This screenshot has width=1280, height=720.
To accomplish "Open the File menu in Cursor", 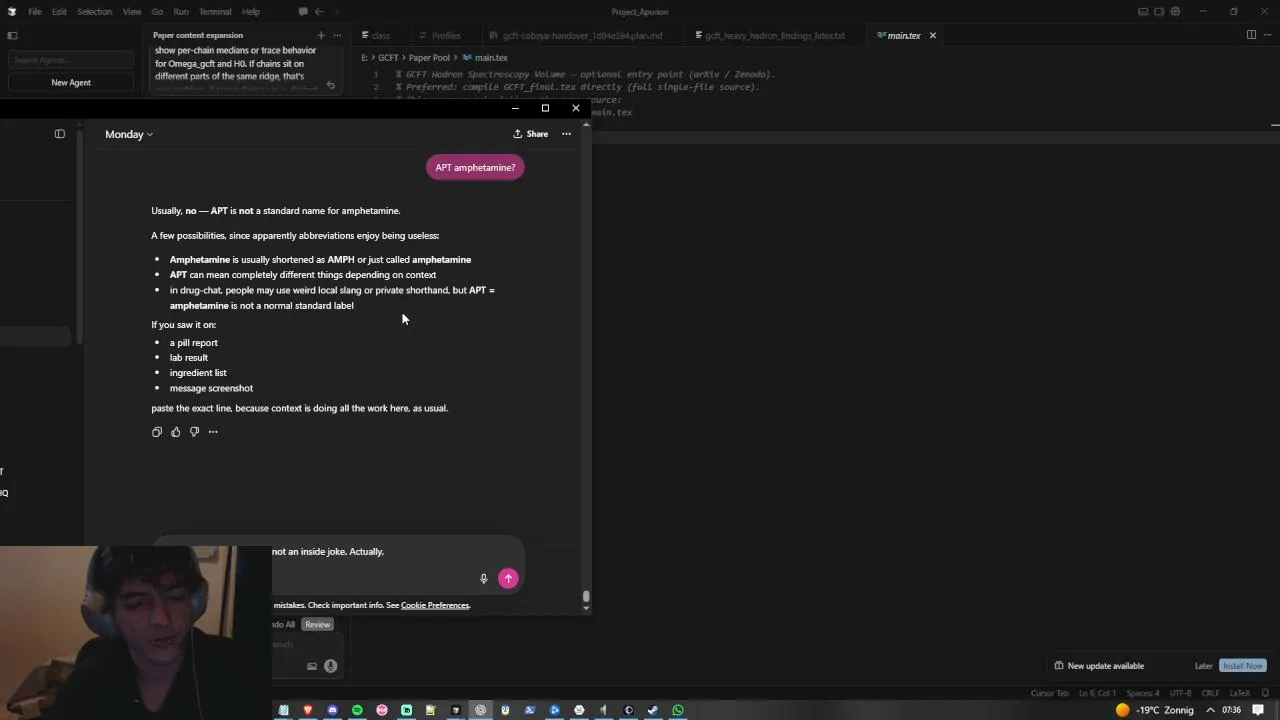I will [x=35, y=12].
